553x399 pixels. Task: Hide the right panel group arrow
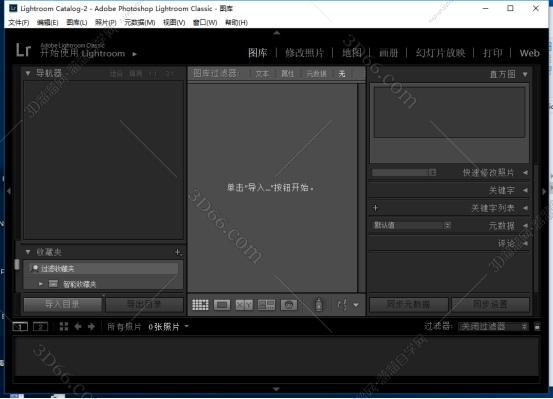click(x=544, y=191)
